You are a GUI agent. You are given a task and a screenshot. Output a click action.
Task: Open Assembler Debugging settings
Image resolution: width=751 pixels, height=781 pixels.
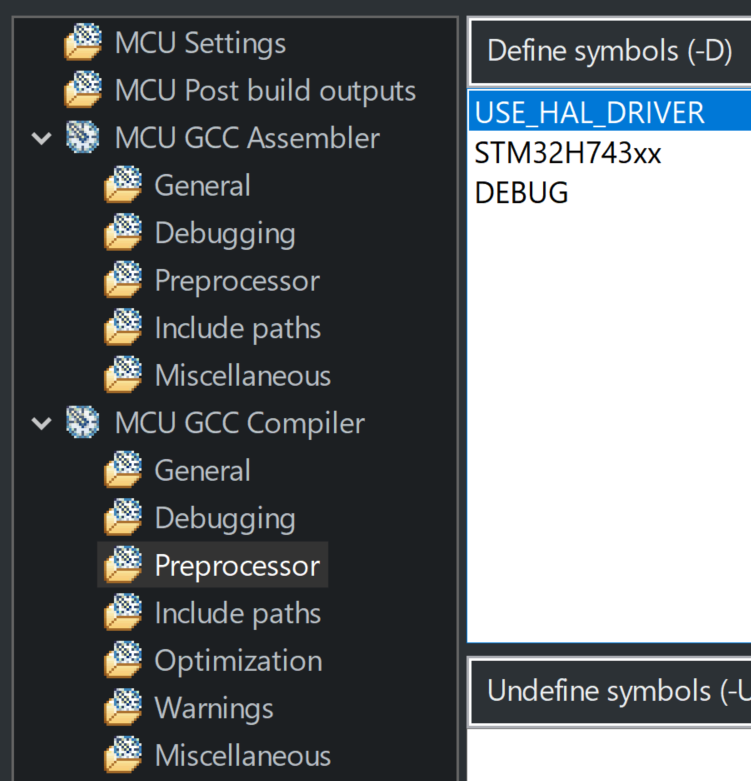pos(225,233)
